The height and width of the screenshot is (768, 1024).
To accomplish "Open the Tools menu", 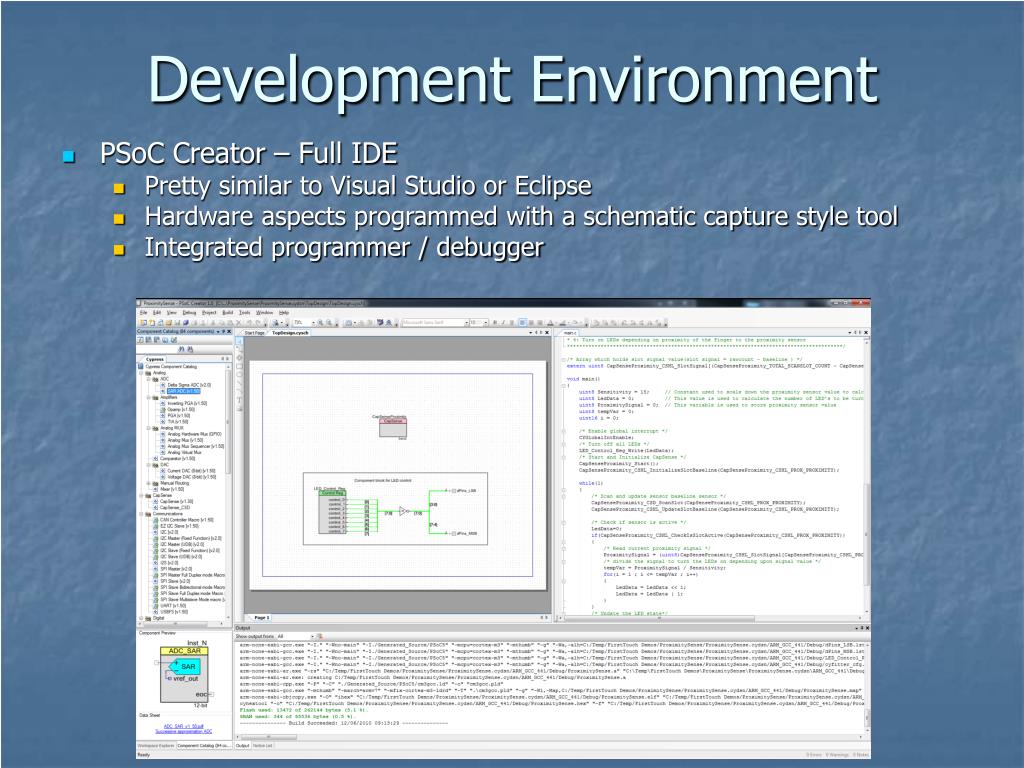I will tap(245, 313).
